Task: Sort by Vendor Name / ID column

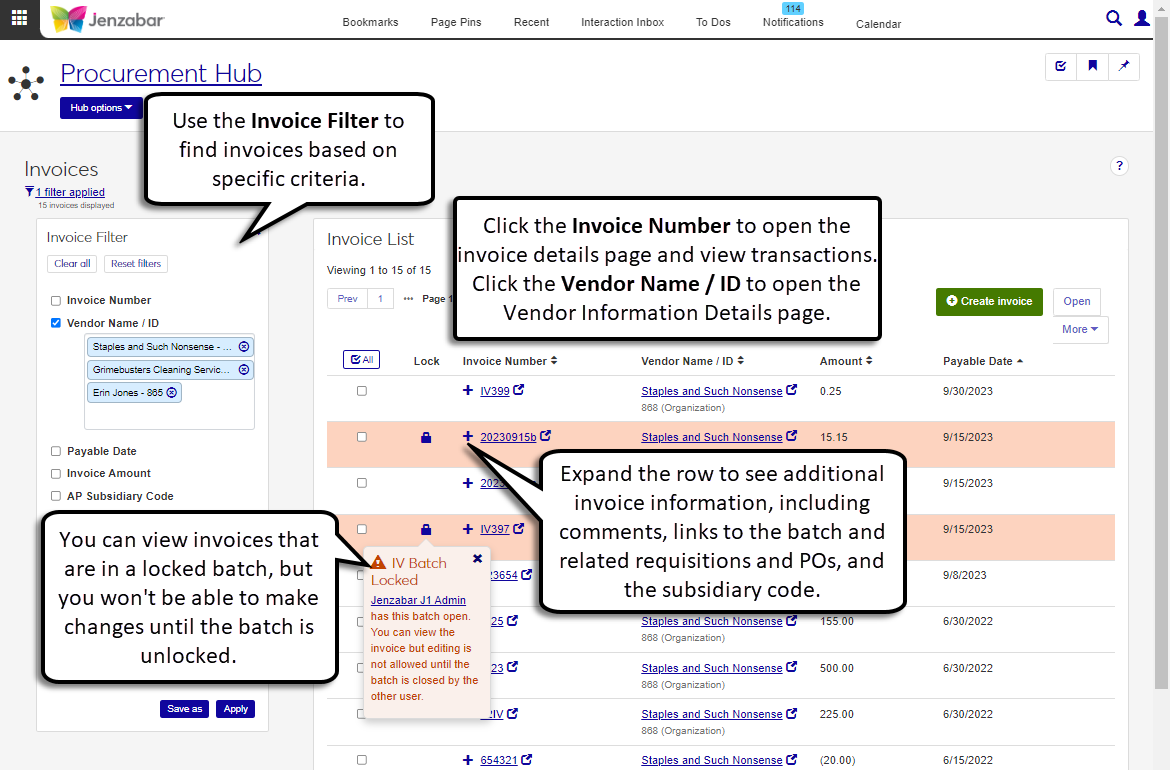Action: (x=692, y=361)
